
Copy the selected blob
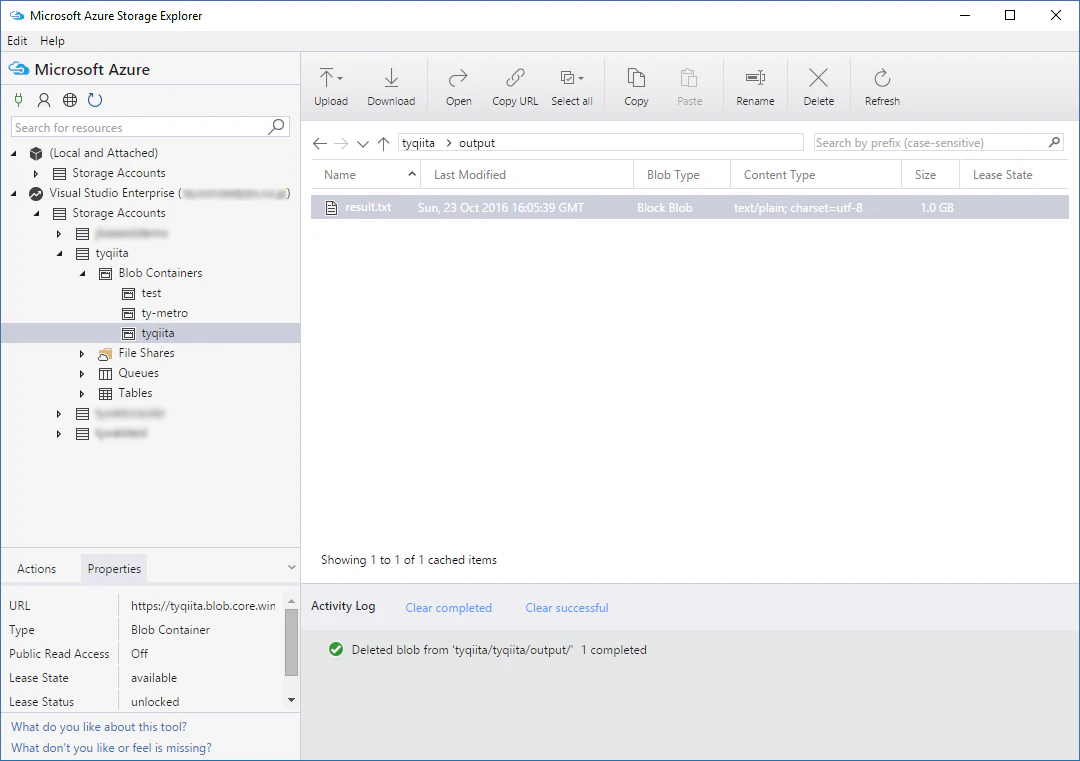tap(636, 86)
